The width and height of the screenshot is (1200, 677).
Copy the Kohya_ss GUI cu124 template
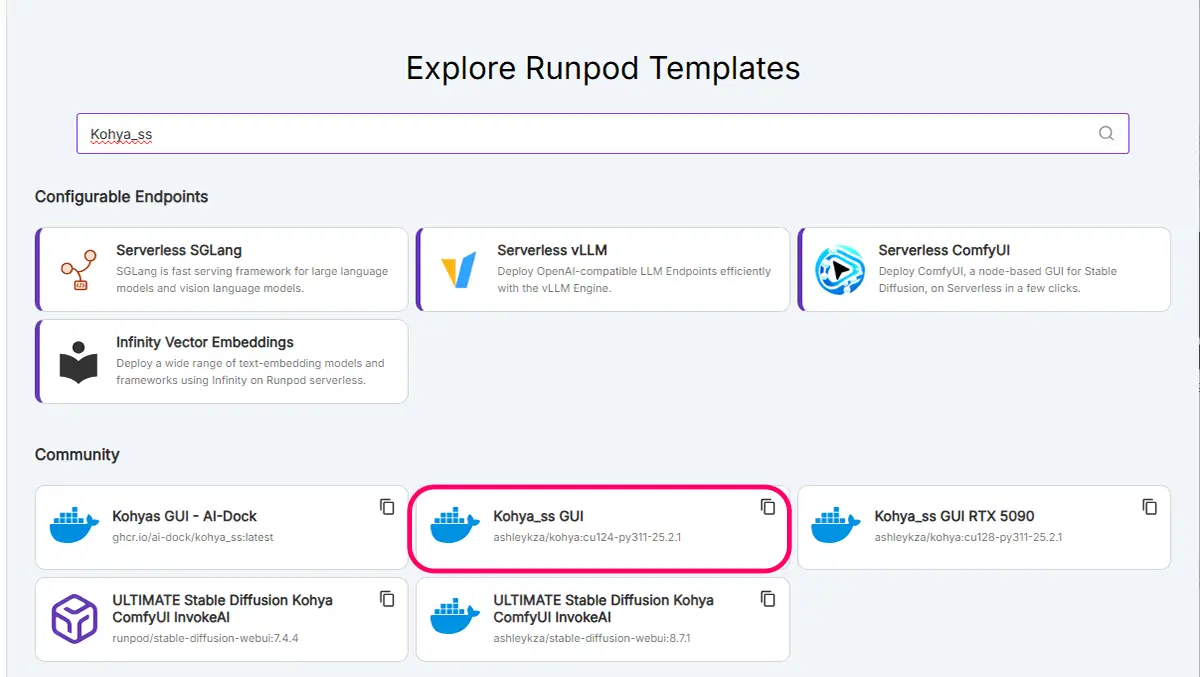768,507
